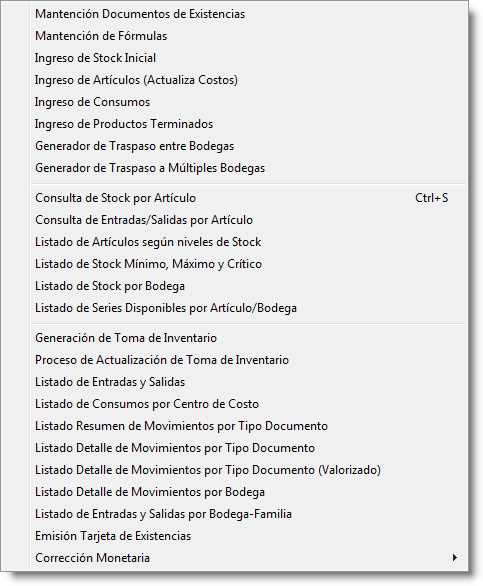Open Mantención Documentos de Existencias
The width and height of the screenshot is (483, 586).
point(249,14)
